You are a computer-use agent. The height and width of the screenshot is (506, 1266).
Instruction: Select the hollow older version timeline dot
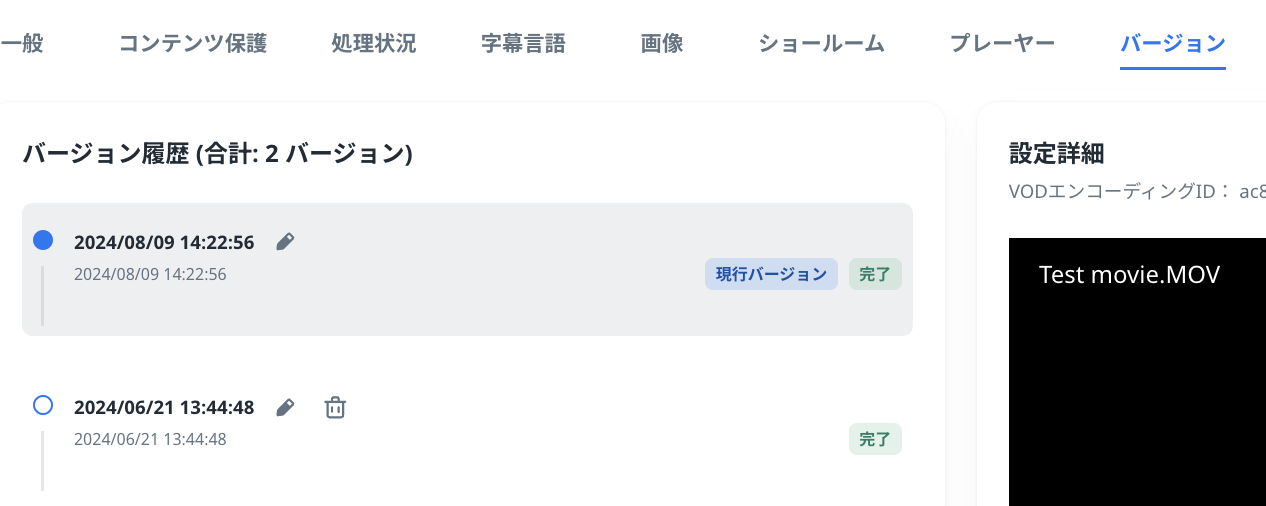pos(43,405)
